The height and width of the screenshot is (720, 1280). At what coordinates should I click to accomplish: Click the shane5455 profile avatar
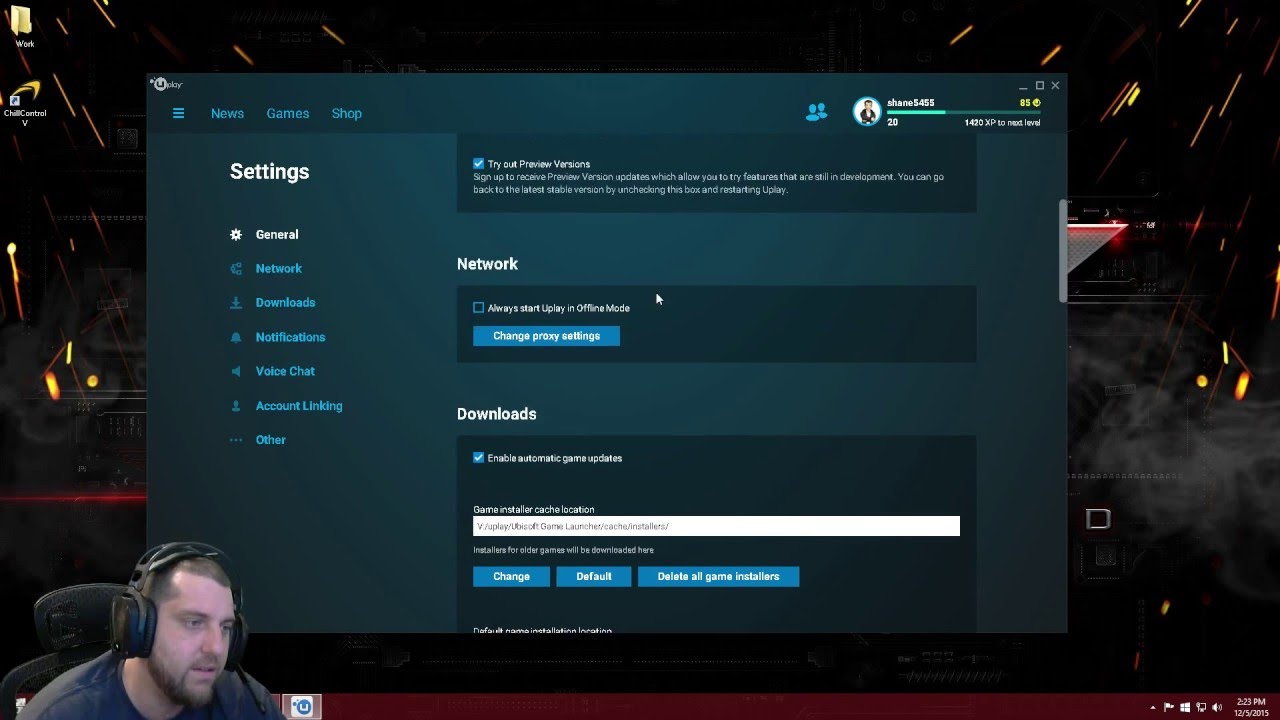click(x=866, y=112)
